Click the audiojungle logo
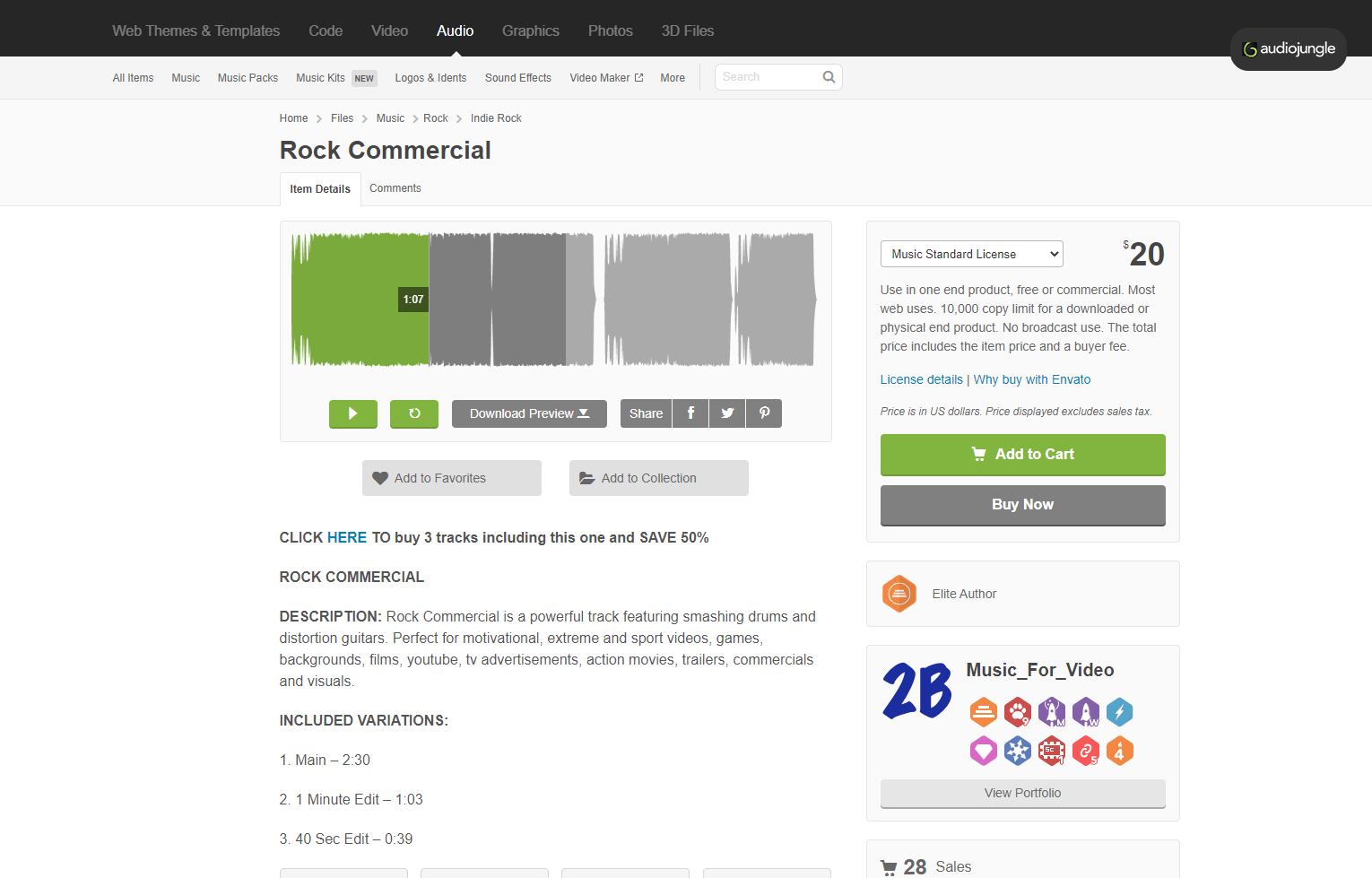Screen dimensions: 1372x878 1289,49
